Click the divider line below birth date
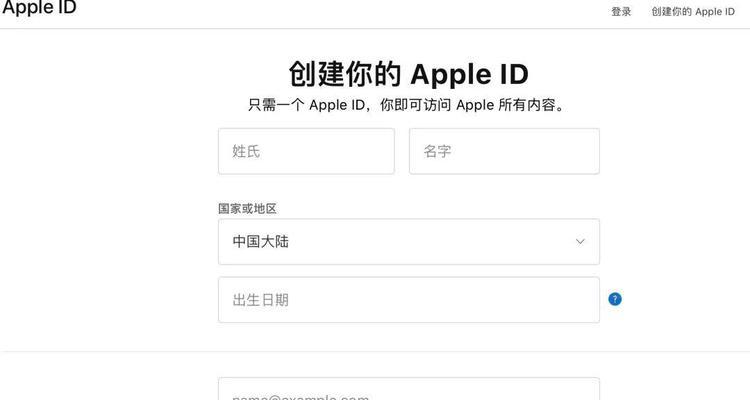Image resolution: width=750 pixels, height=400 pixels. [375, 351]
